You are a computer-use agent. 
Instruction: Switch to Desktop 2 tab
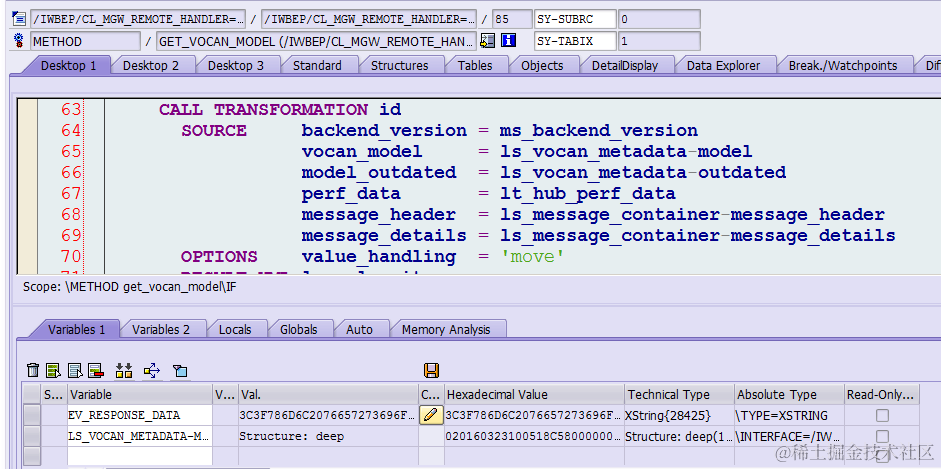point(151,65)
